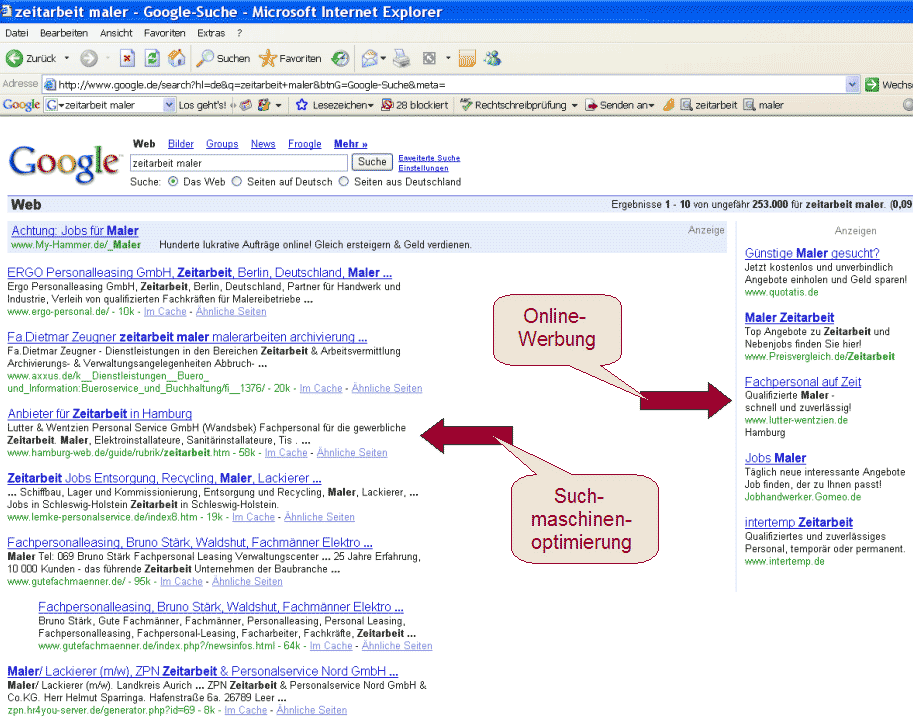
Task: Open the Home page icon
Action: (x=176, y=58)
